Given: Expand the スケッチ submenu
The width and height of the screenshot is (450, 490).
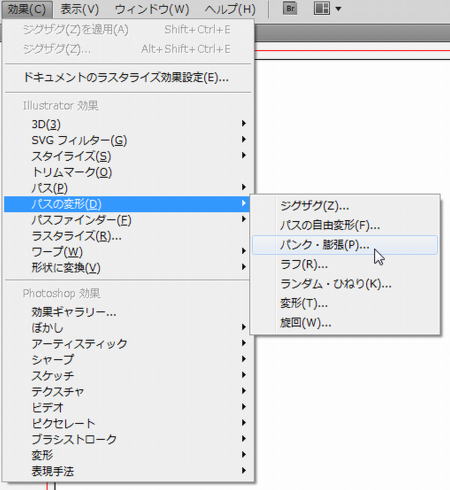Looking at the screenshot, I should (x=128, y=376).
